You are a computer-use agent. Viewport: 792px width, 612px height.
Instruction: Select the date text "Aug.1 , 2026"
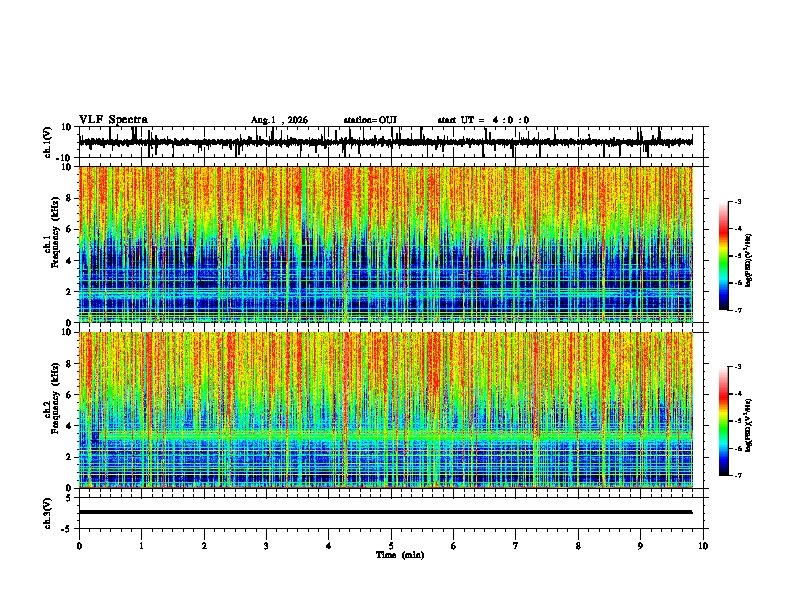[279, 120]
